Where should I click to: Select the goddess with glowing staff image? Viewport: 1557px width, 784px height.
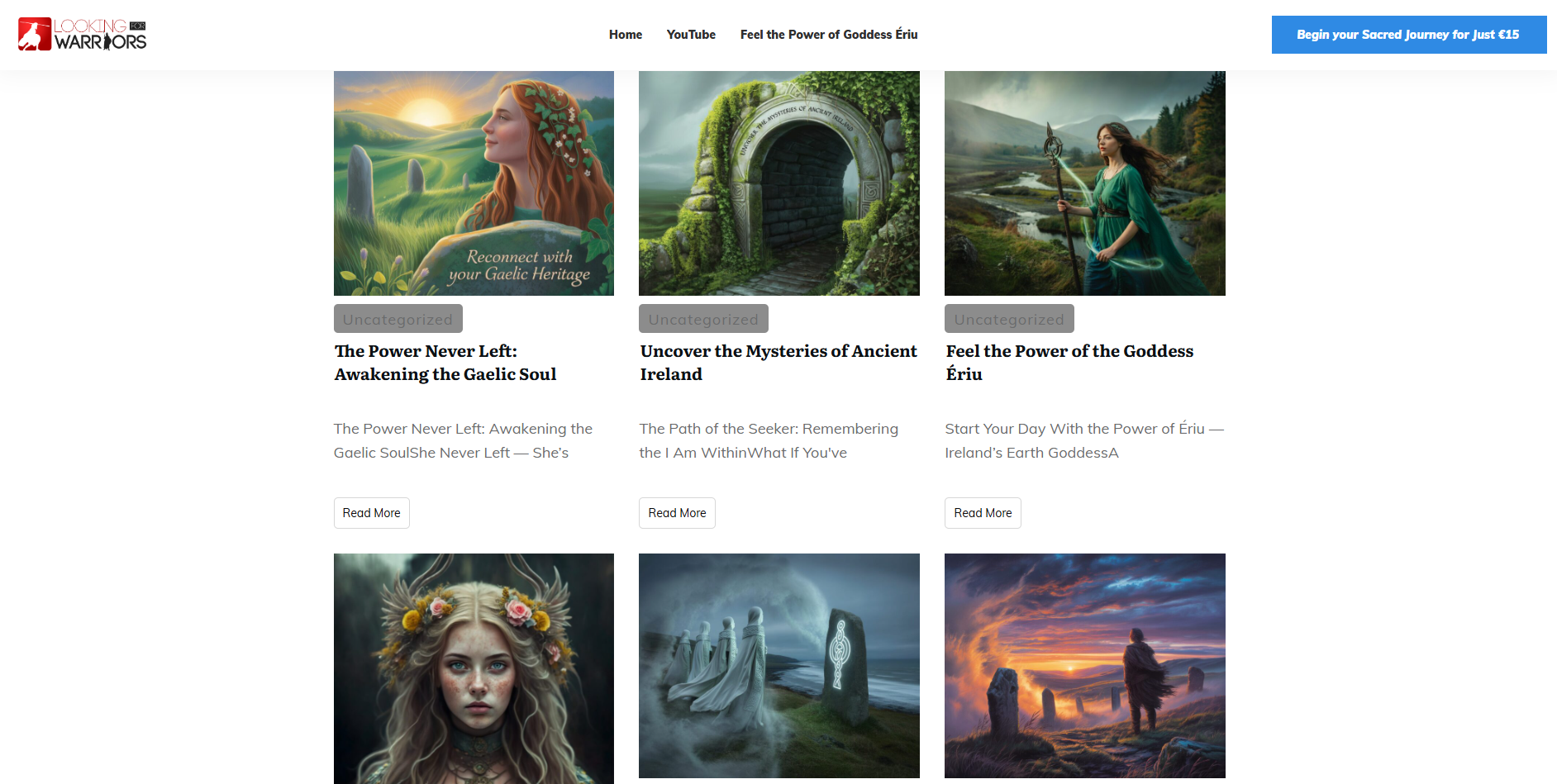pyautogui.click(x=1085, y=183)
